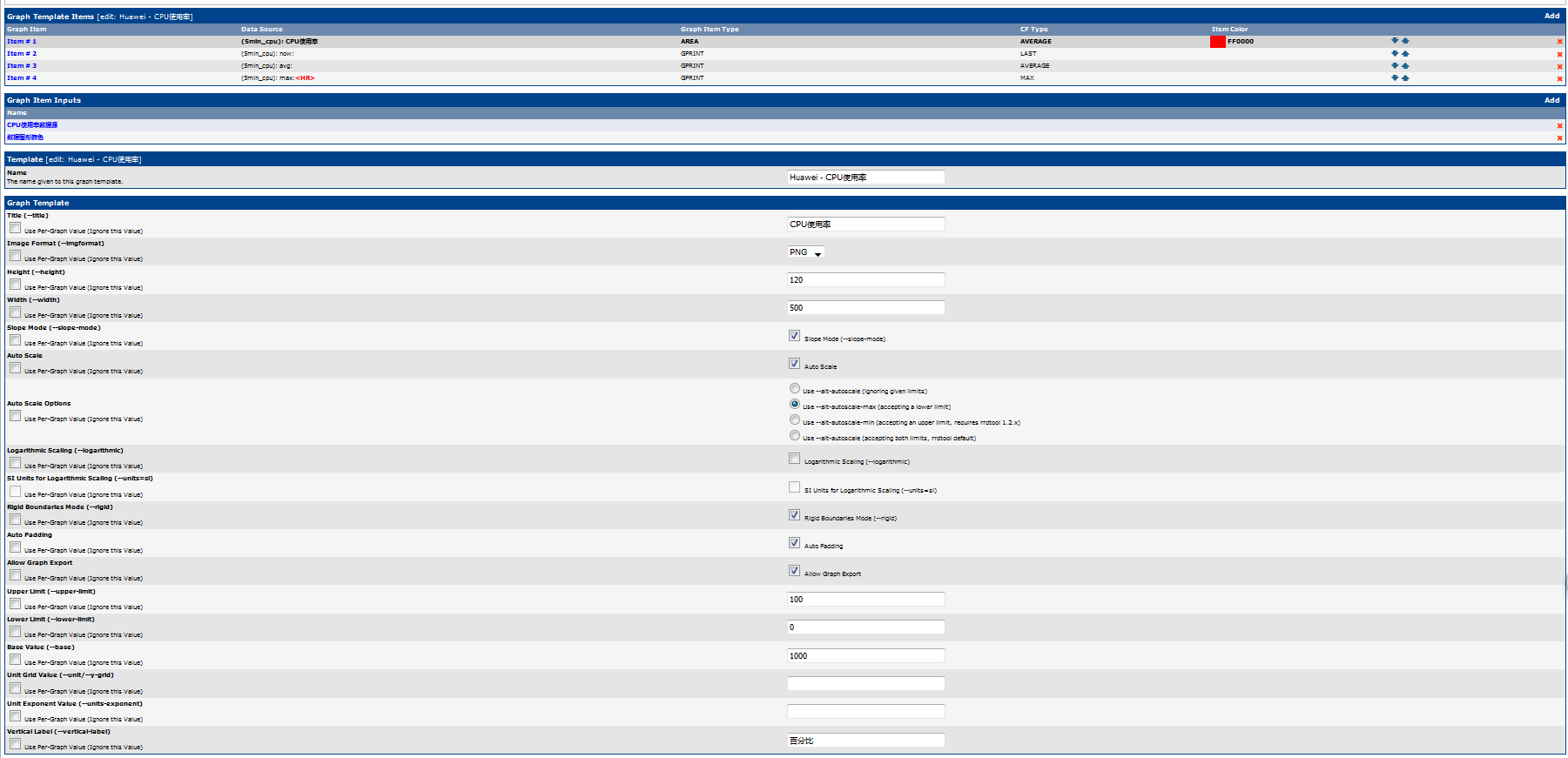The height and width of the screenshot is (758, 1568).
Task: Delete Item # 4 using red X
Action: [1559, 79]
